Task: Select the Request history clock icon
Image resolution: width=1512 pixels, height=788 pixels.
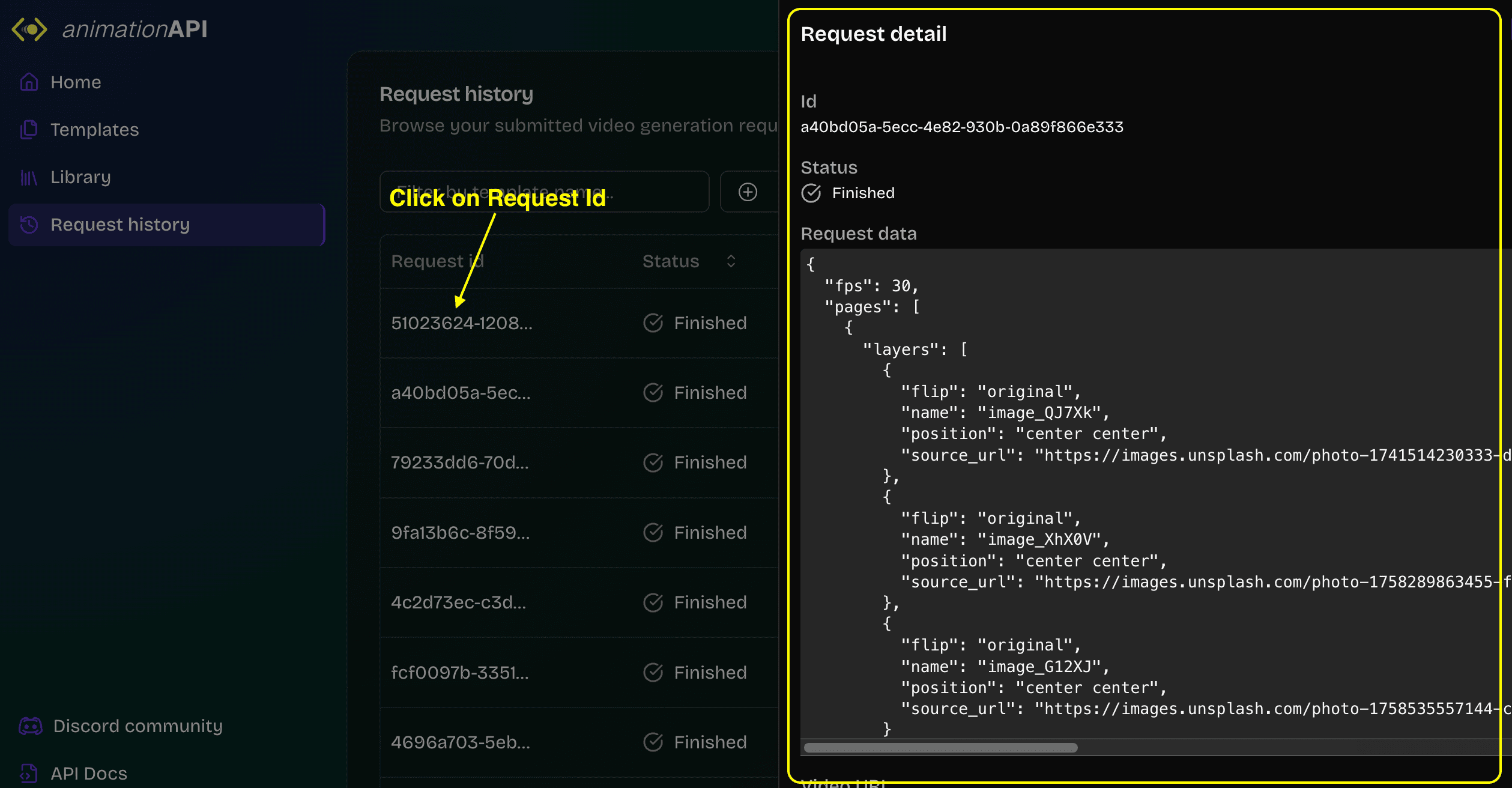Action: point(29,224)
